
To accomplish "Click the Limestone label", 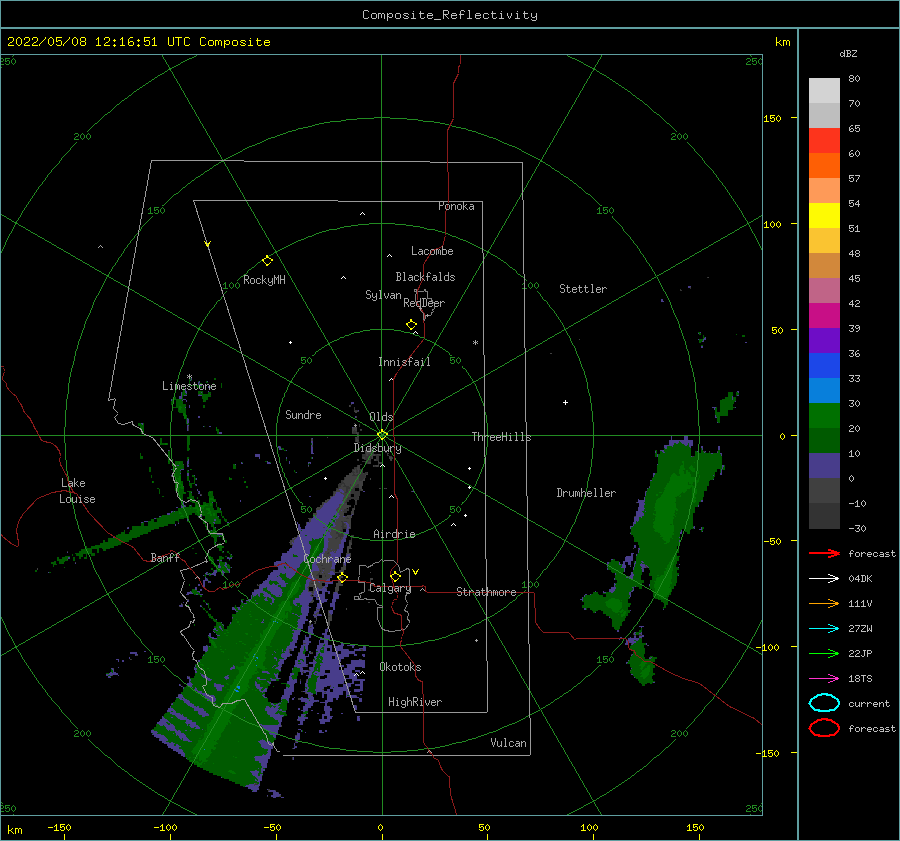I will (189, 386).
